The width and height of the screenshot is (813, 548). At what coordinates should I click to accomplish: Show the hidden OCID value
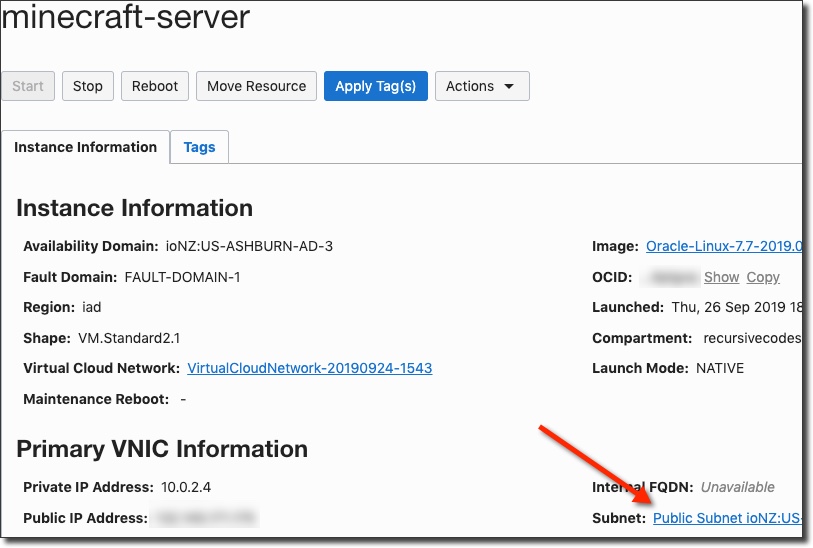[721, 277]
